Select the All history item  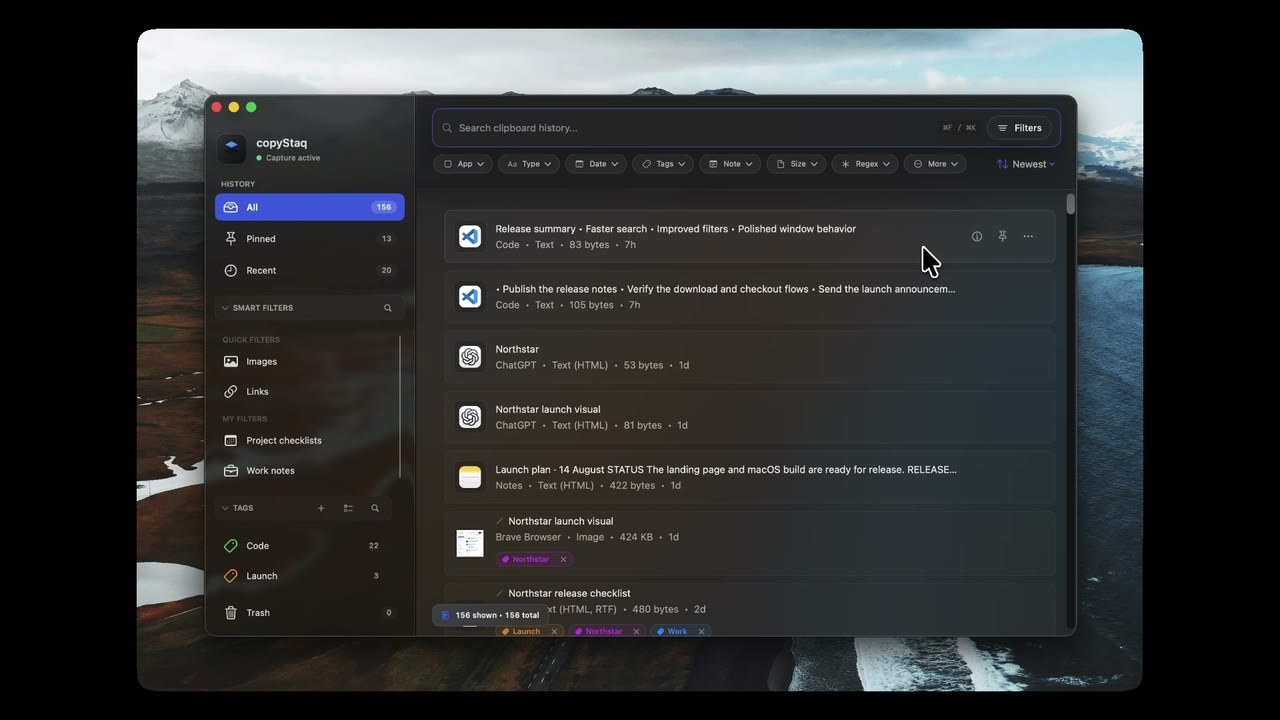tap(310, 207)
